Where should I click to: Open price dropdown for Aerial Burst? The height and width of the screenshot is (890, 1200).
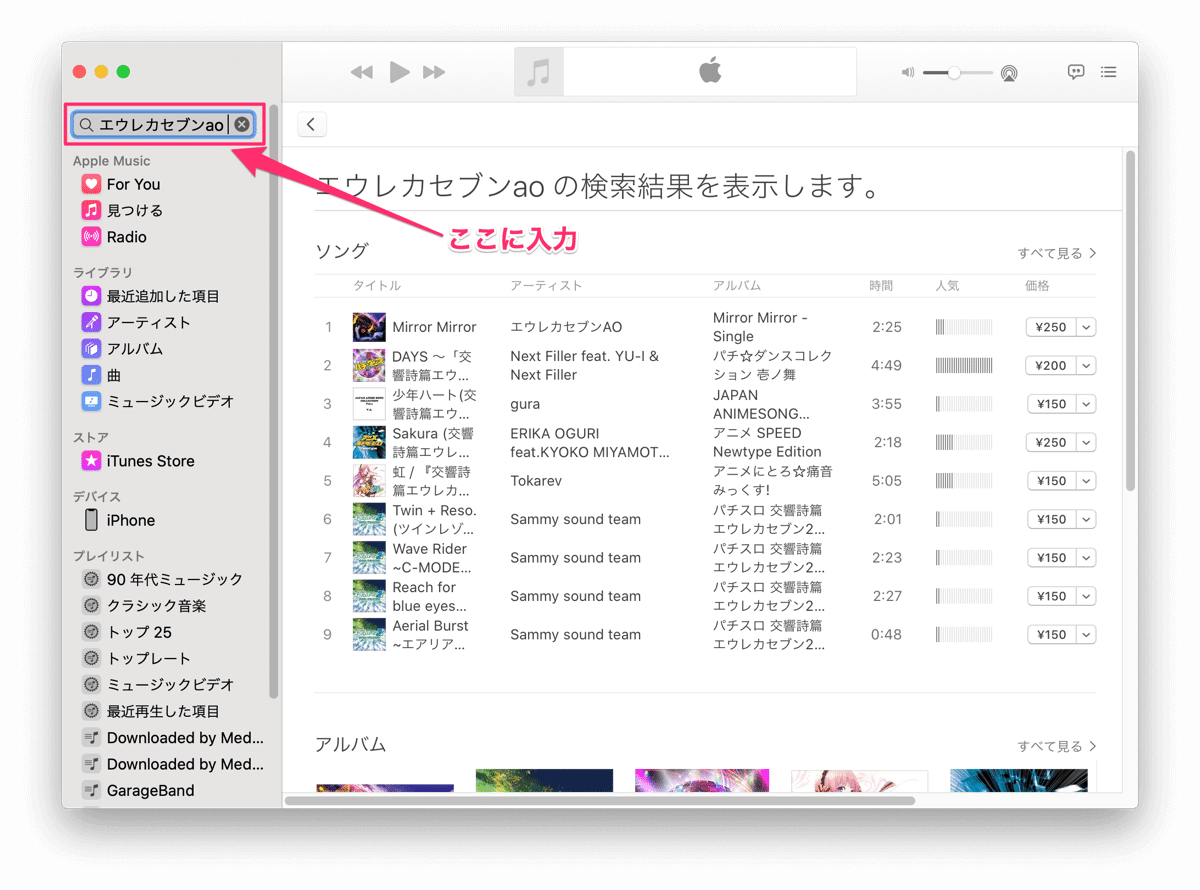[x=1086, y=635]
